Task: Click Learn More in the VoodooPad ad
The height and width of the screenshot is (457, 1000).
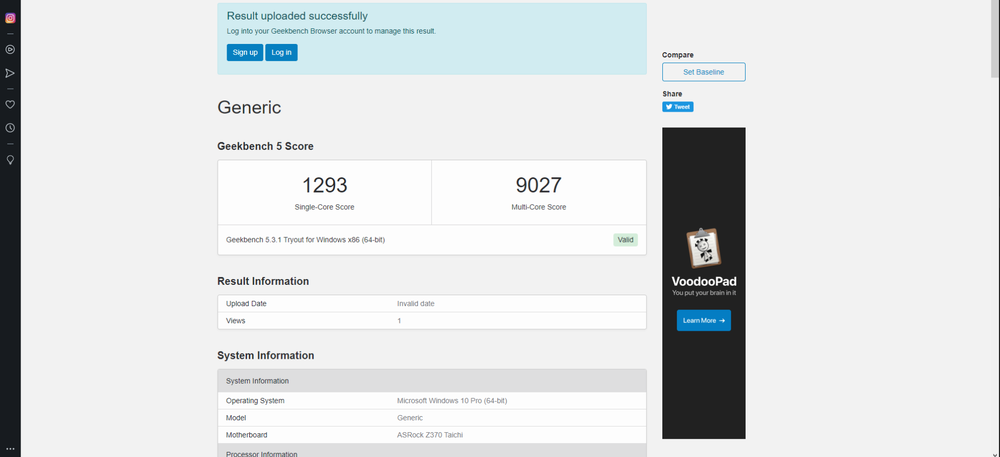Action: [703, 320]
